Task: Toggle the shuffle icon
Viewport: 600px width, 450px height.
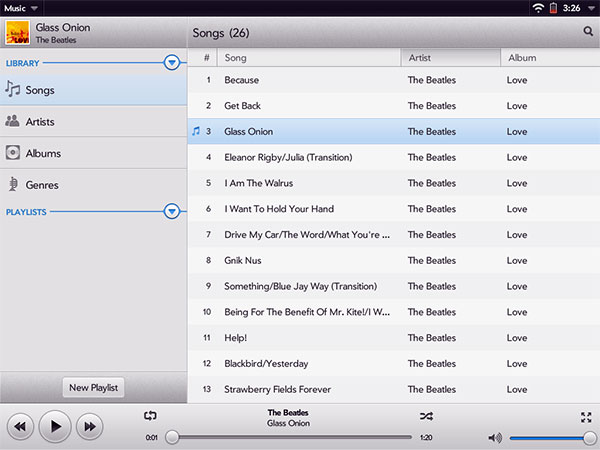Action: coord(426,416)
